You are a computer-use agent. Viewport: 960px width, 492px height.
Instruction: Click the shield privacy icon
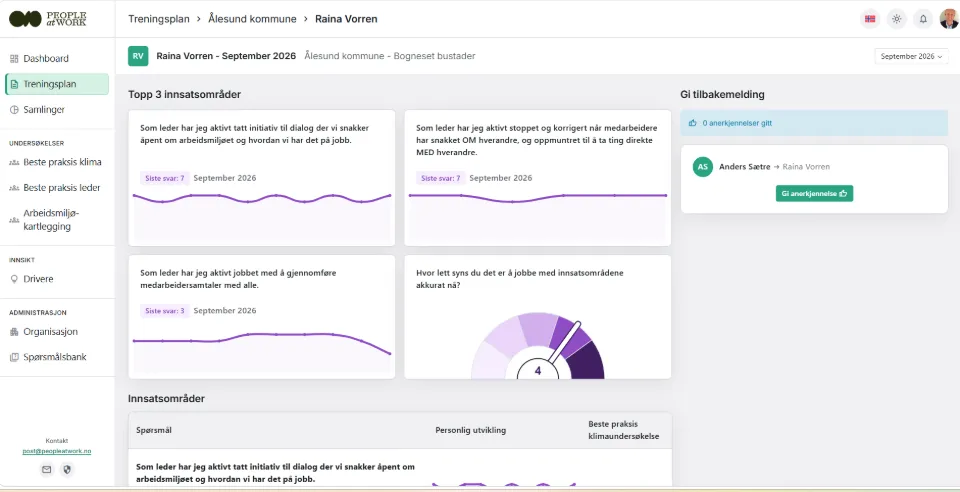(x=67, y=469)
